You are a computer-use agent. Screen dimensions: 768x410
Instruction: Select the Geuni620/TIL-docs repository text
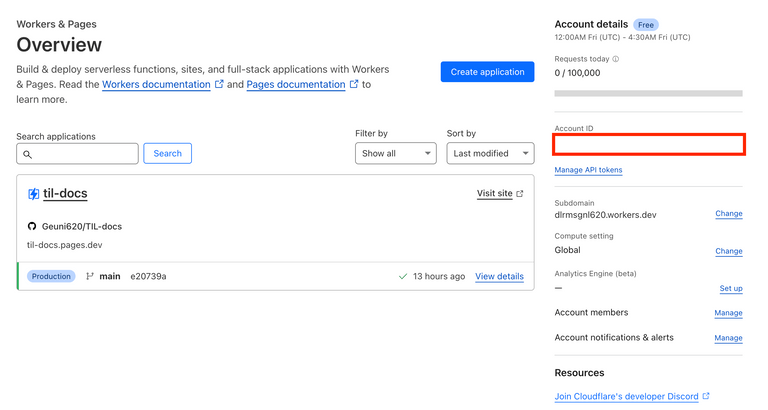click(82, 226)
